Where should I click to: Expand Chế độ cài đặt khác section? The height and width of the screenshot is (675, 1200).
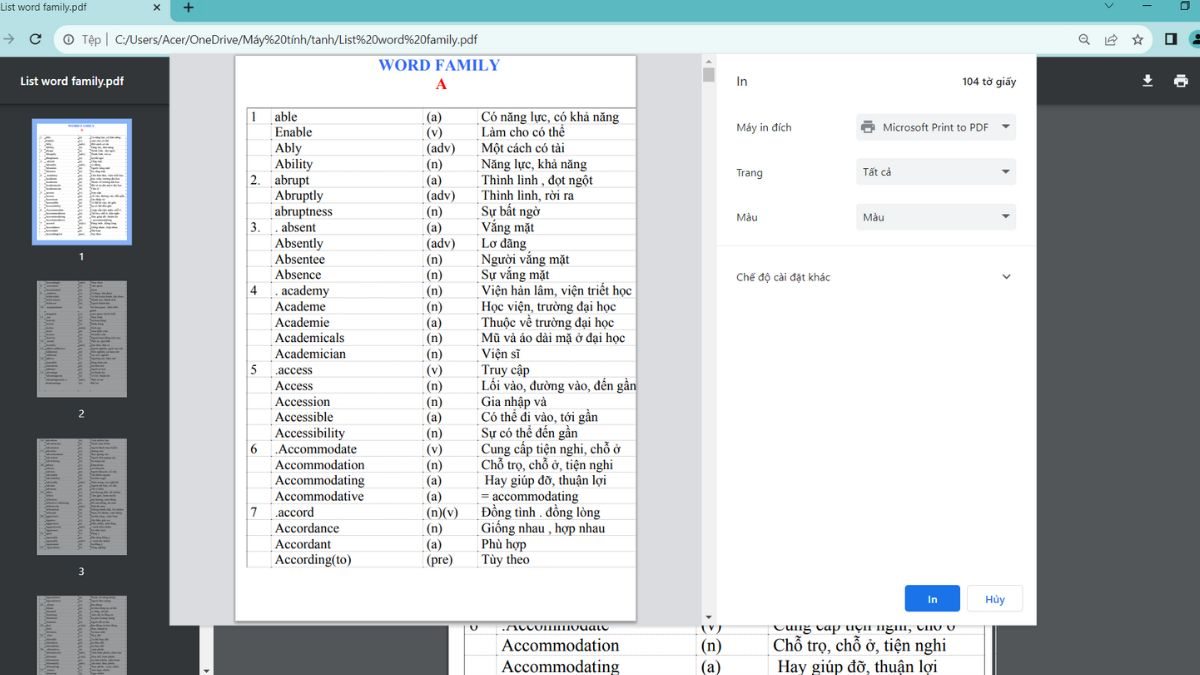click(x=1006, y=277)
